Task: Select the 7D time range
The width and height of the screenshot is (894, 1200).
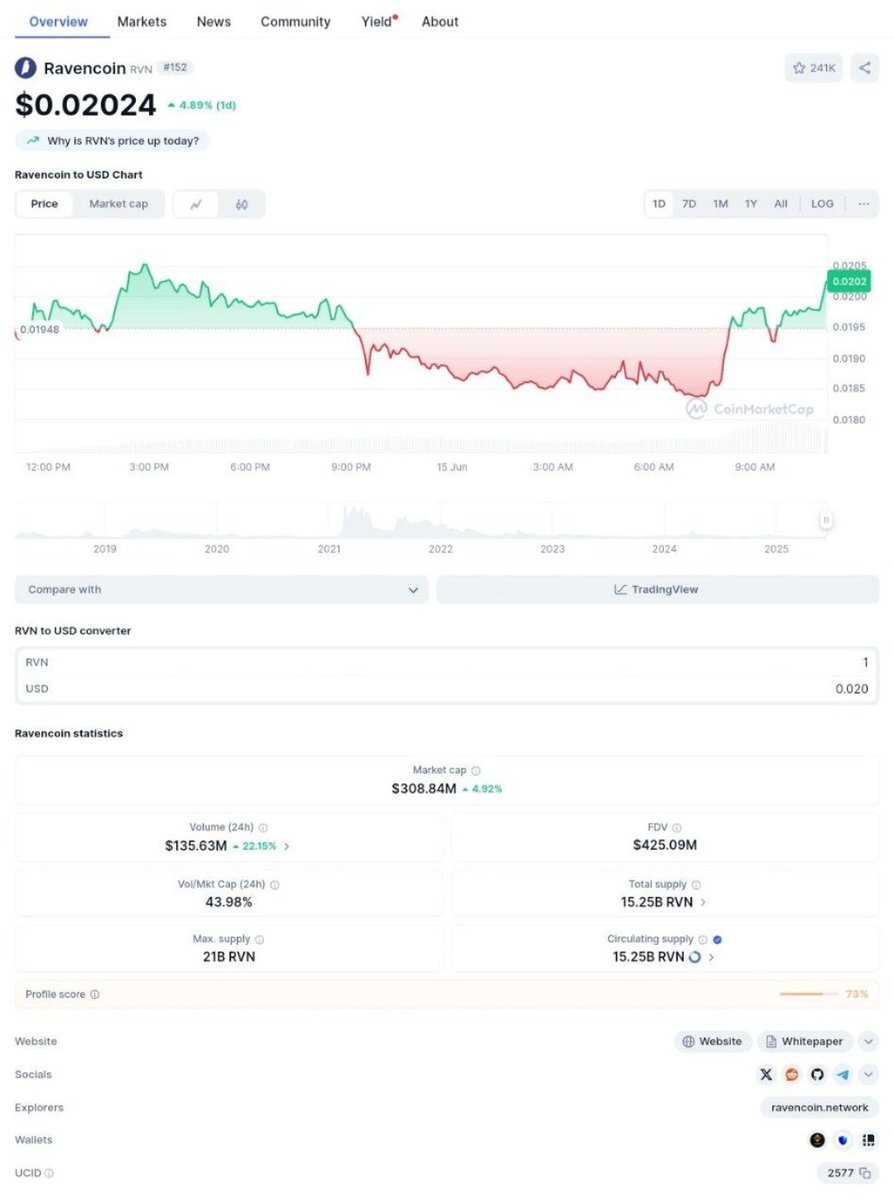Action: 689,204
